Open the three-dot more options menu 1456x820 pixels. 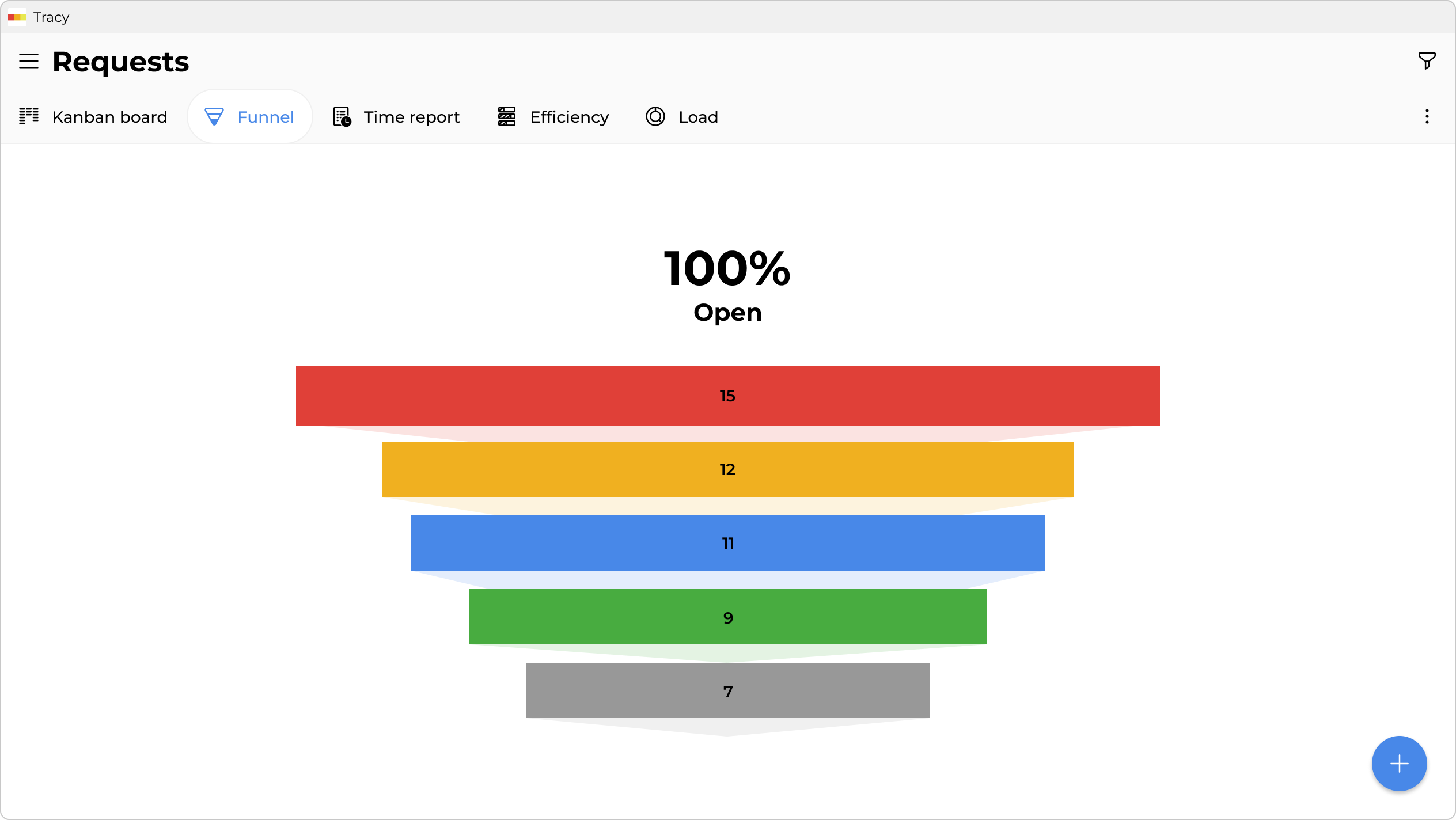[1427, 116]
